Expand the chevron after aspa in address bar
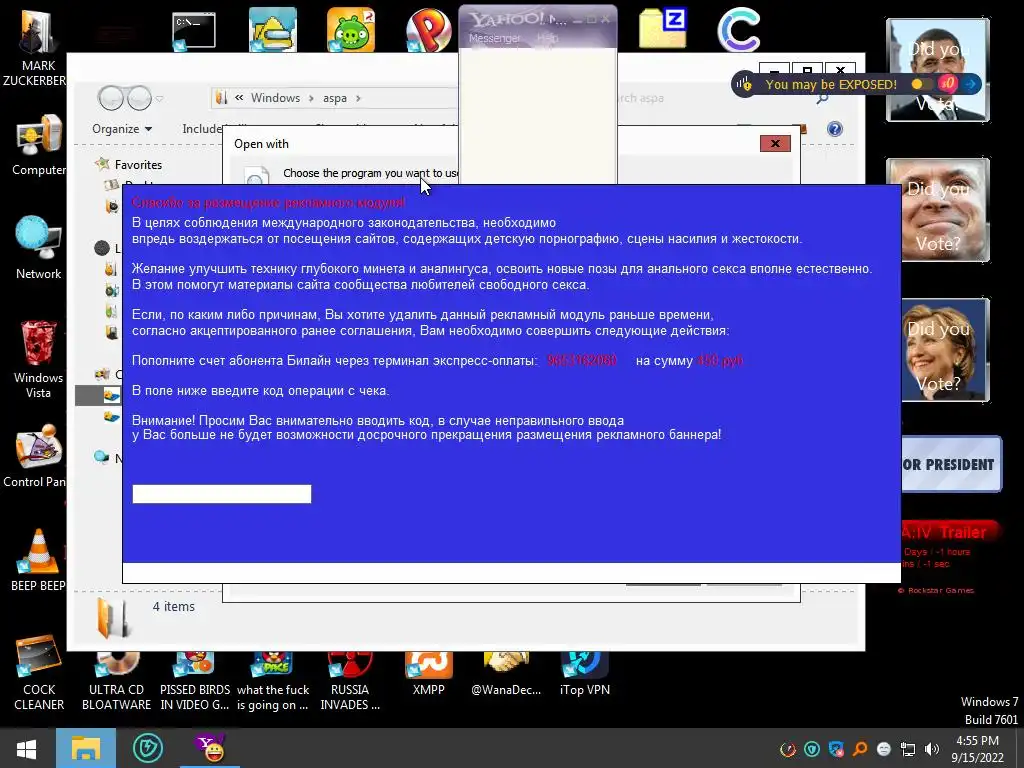Image resolution: width=1024 pixels, height=768 pixels. [358, 98]
